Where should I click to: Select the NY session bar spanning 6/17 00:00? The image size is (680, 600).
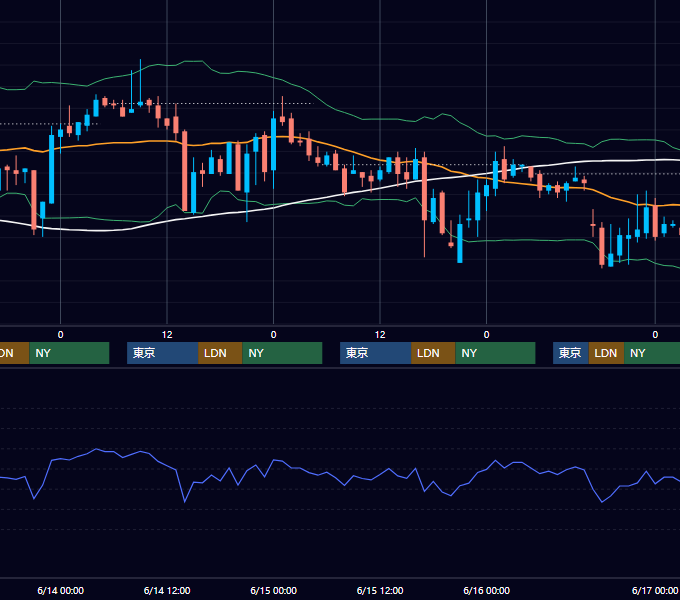(x=652, y=353)
